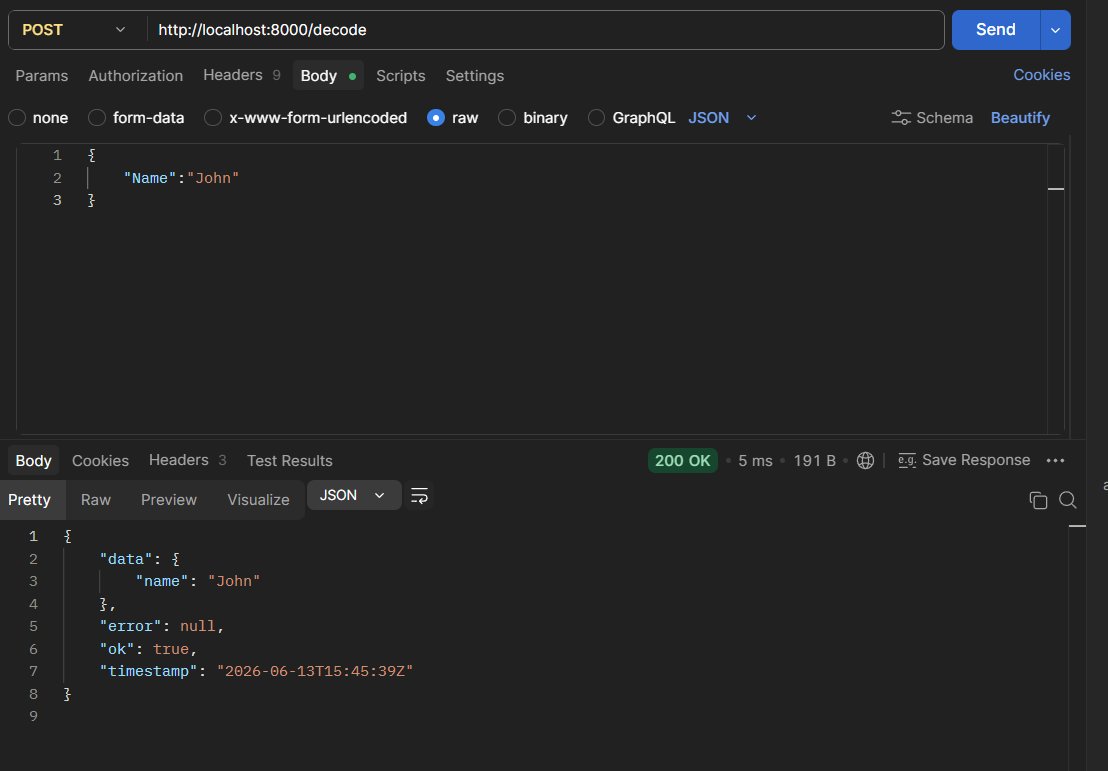Click the "Name" key in request body
The height and width of the screenshot is (771, 1108).
pos(149,178)
